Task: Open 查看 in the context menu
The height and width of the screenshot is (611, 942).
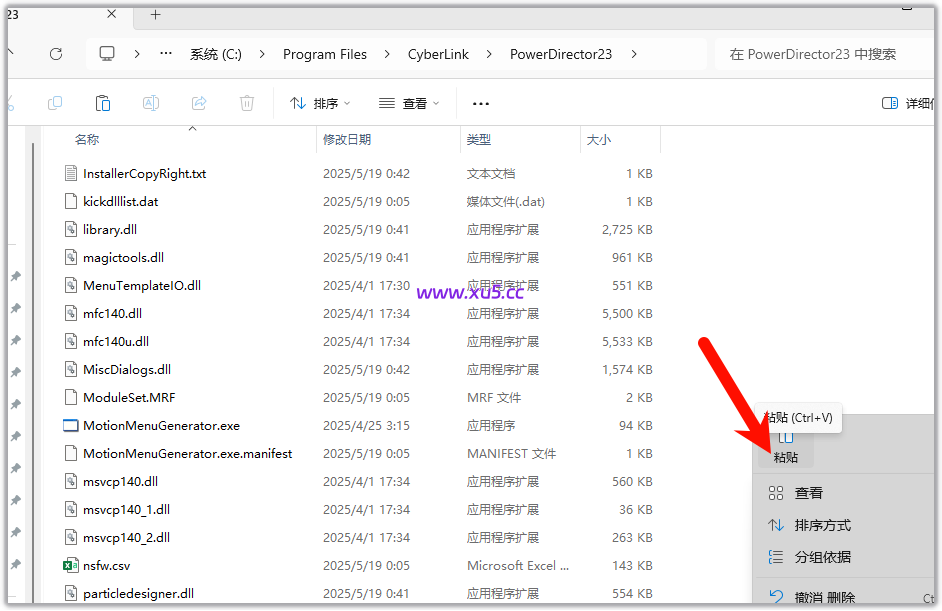Action: 808,492
